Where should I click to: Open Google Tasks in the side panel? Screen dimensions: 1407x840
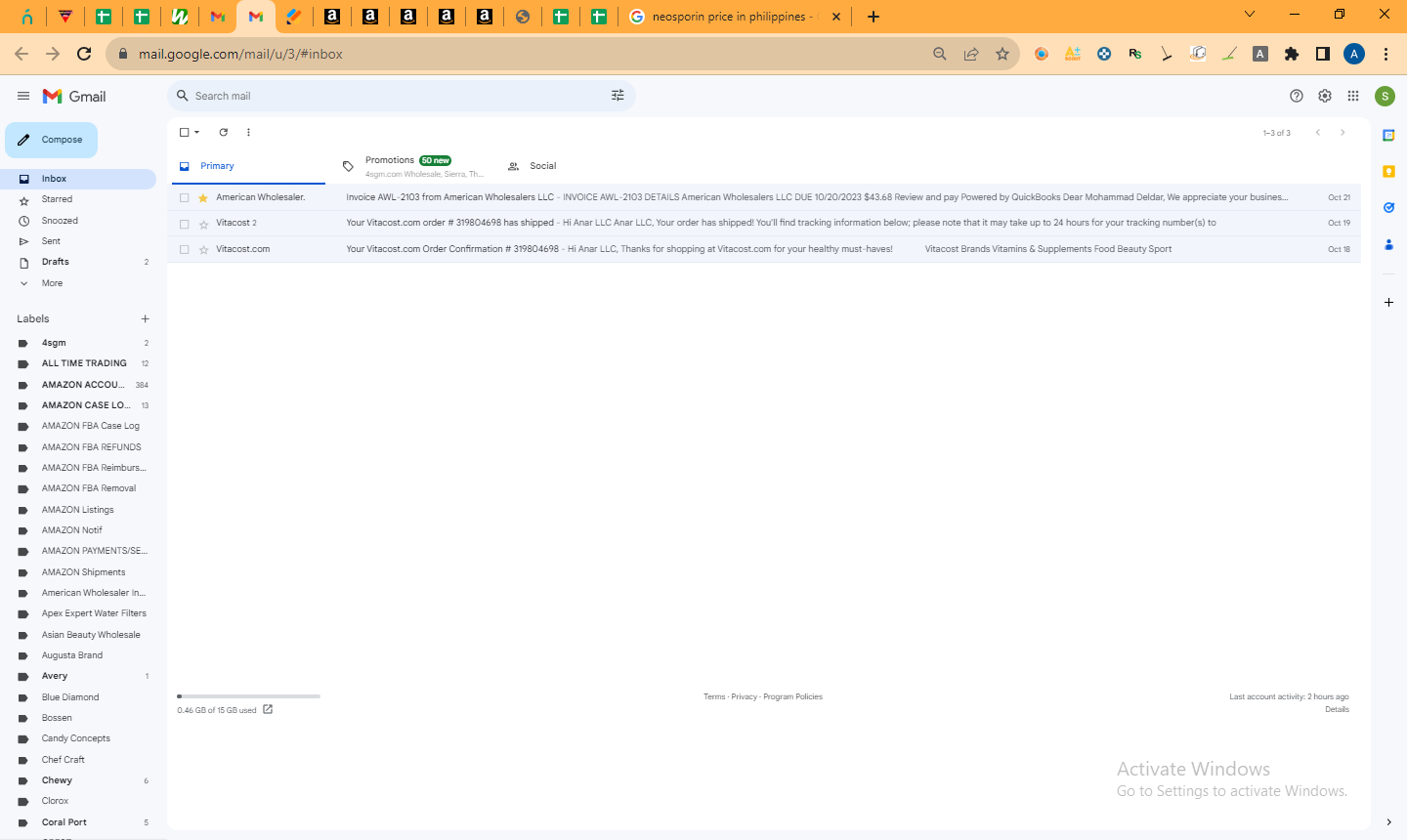tap(1388, 207)
